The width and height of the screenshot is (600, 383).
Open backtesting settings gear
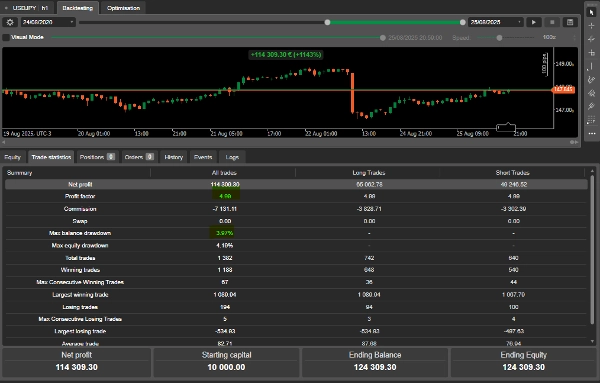click(x=10, y=22)
